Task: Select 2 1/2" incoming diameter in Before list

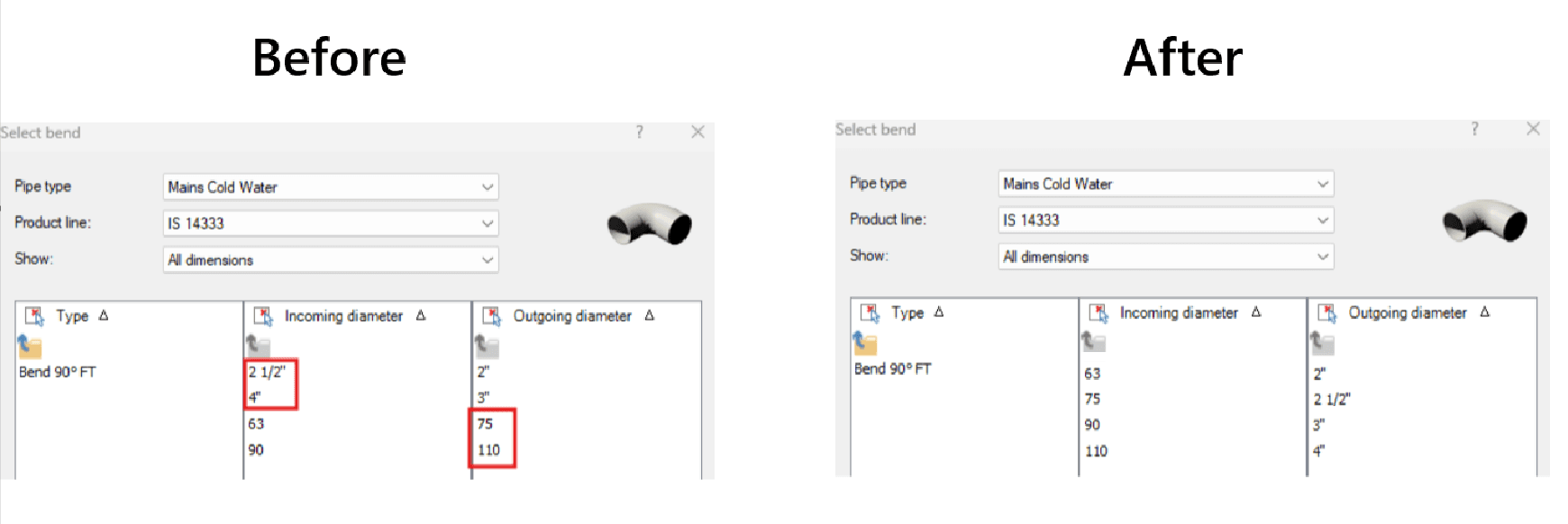Action: 267,372
